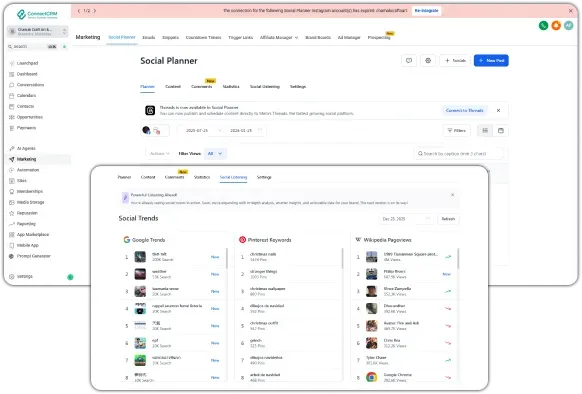This screenshot has width=582, height=394.
Task: Click the Google Trends list scrollbar
Action: tap(226, 258)
